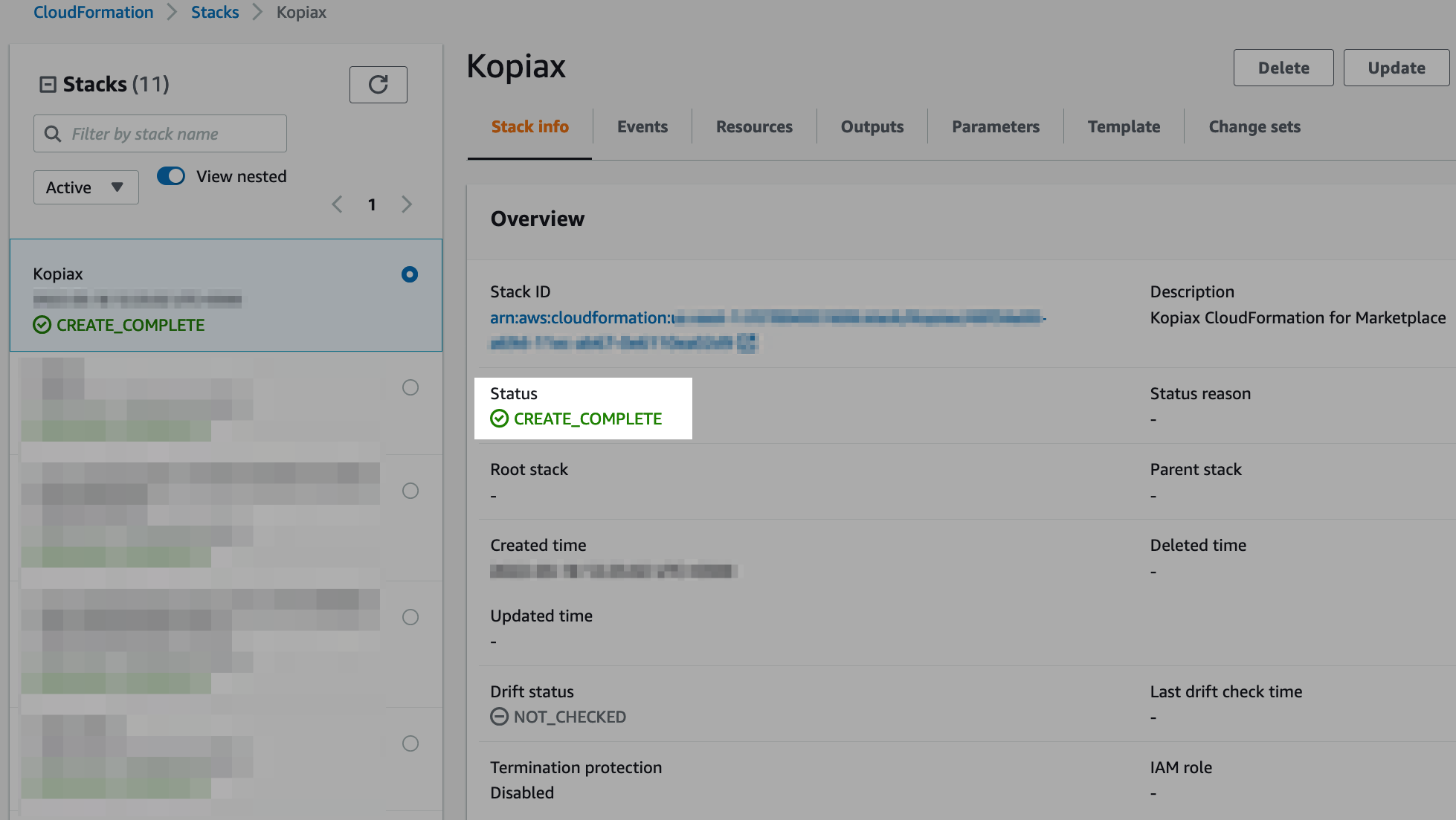This screenshot has height=820, width=1456.
Task: Click the CREATE_COMPLETE status text in Overview
Action: point(587,419)
